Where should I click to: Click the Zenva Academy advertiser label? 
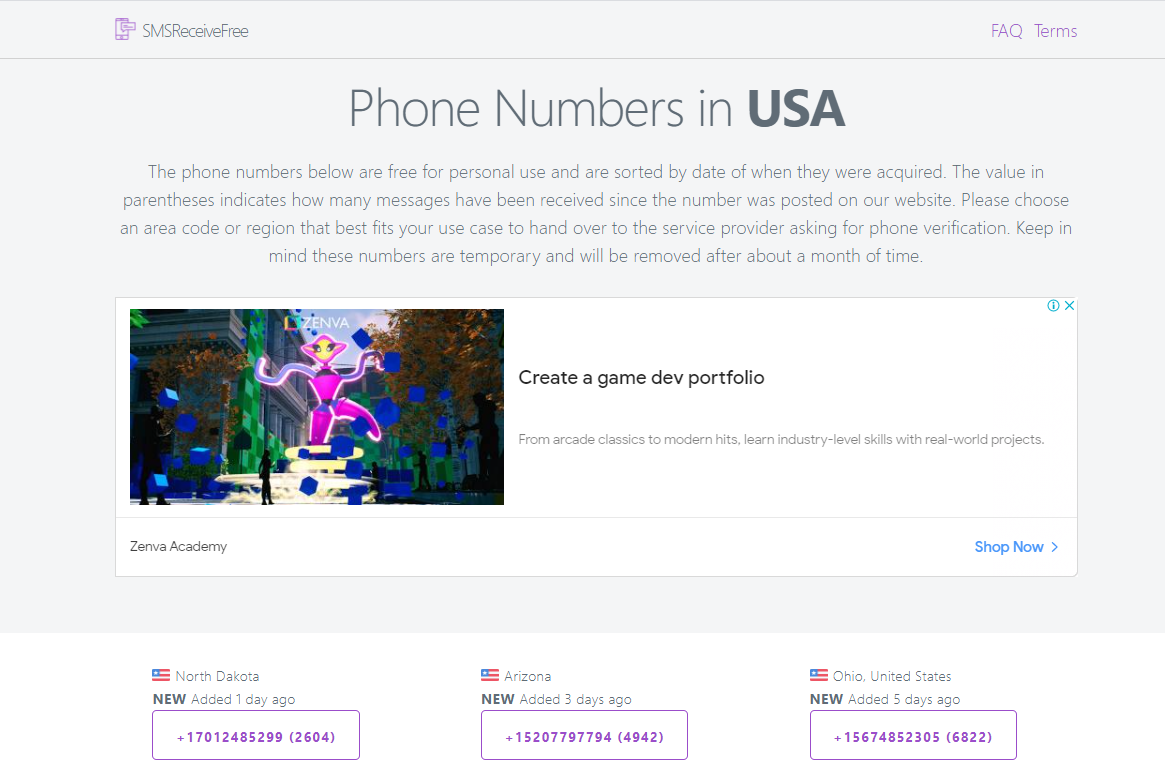point(178,546)
